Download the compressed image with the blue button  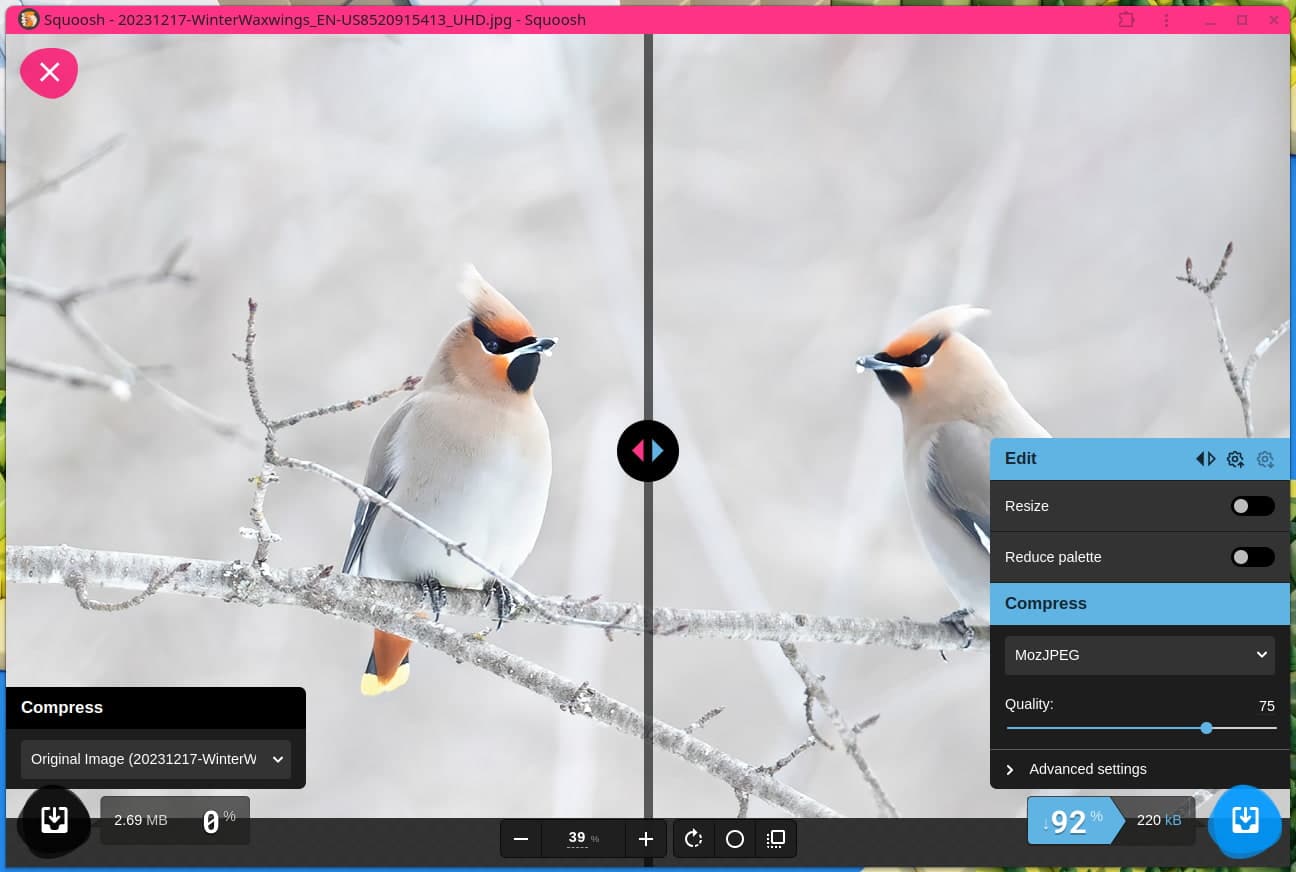point(1245,821)
